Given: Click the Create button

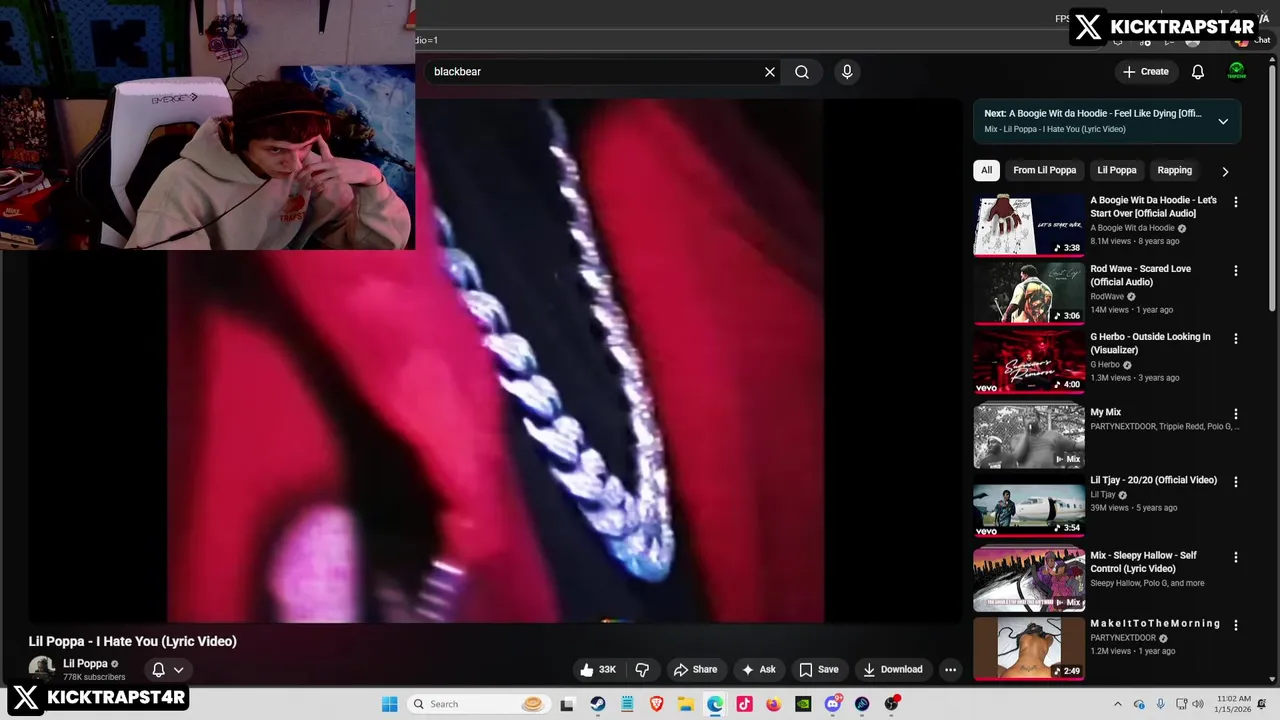Looking at the screenshot, I should pos(1145,72).
